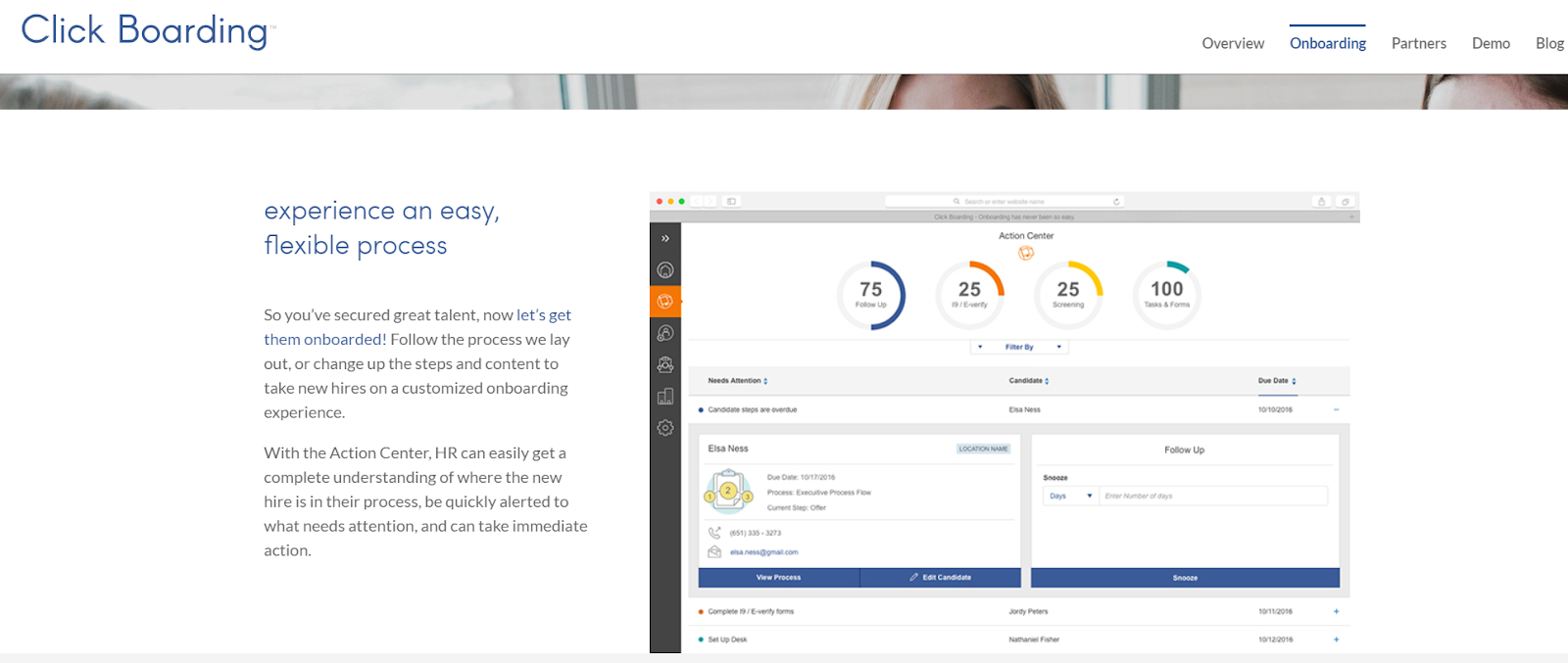Click the (651) 335 - 3273 phone number
1568x663 pixels.
click(x=756, y=533)
